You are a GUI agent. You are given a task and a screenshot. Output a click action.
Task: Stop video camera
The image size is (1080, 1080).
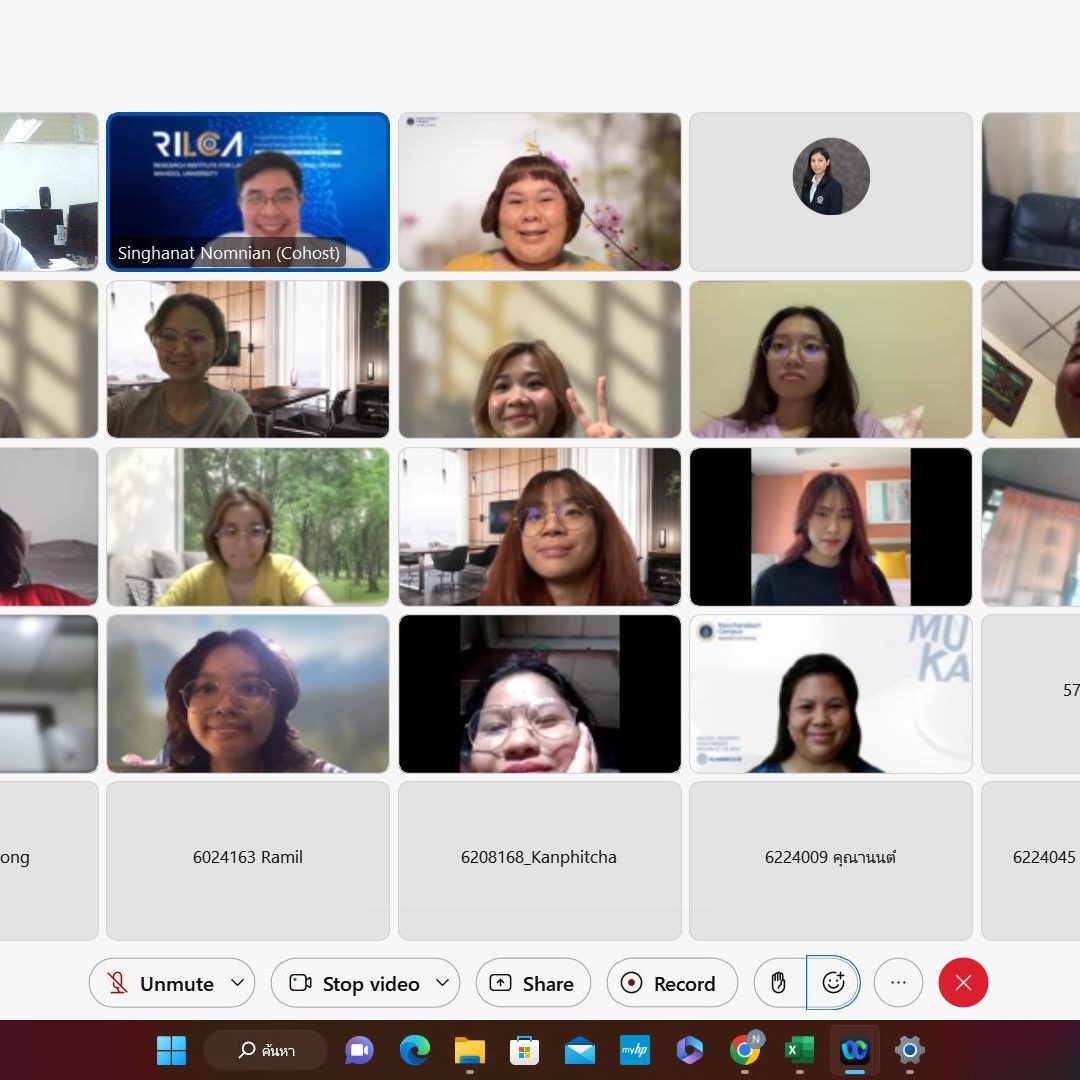click(356, 984)
